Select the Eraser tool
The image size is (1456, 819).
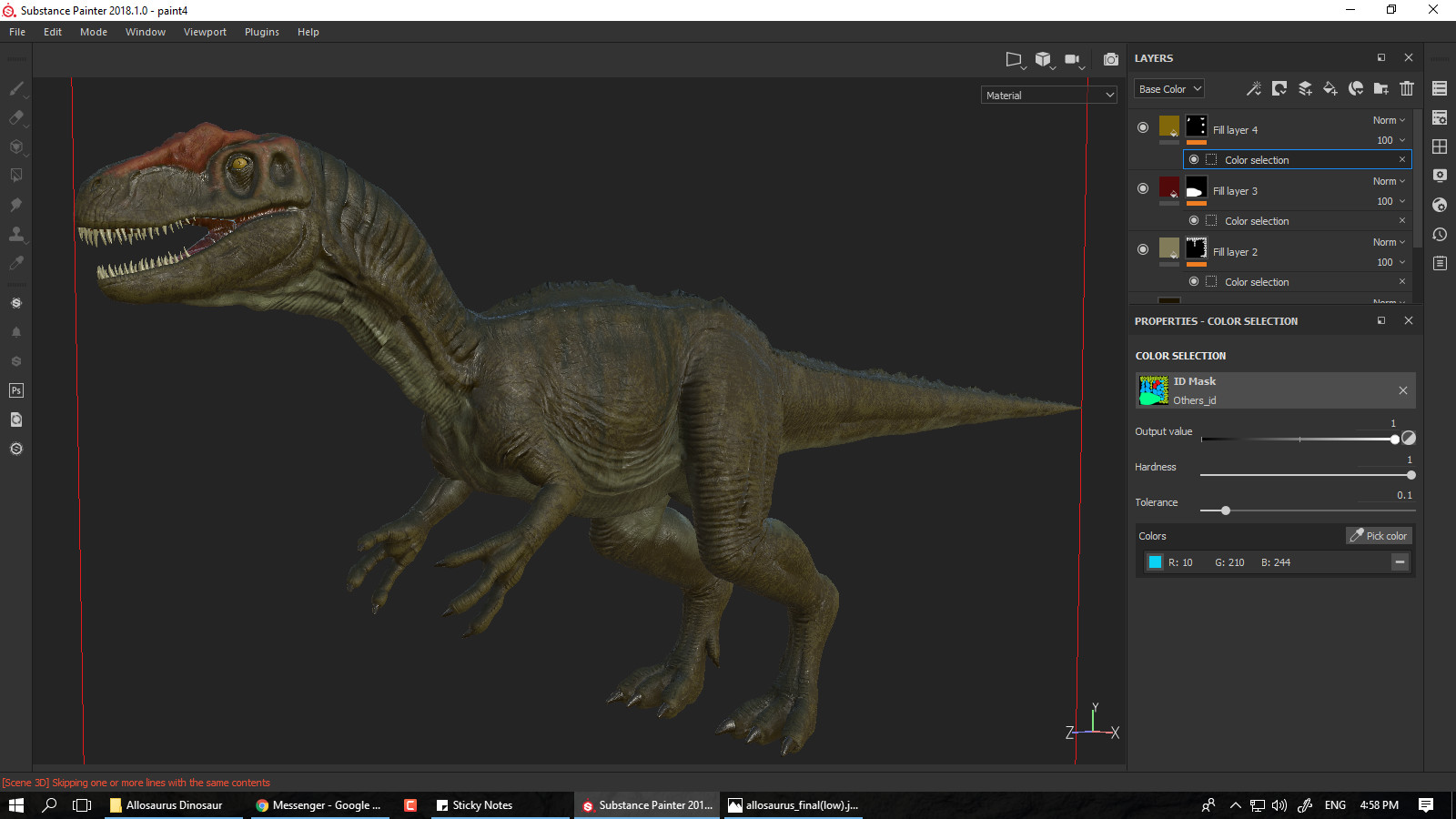click(x=16, y=117)
